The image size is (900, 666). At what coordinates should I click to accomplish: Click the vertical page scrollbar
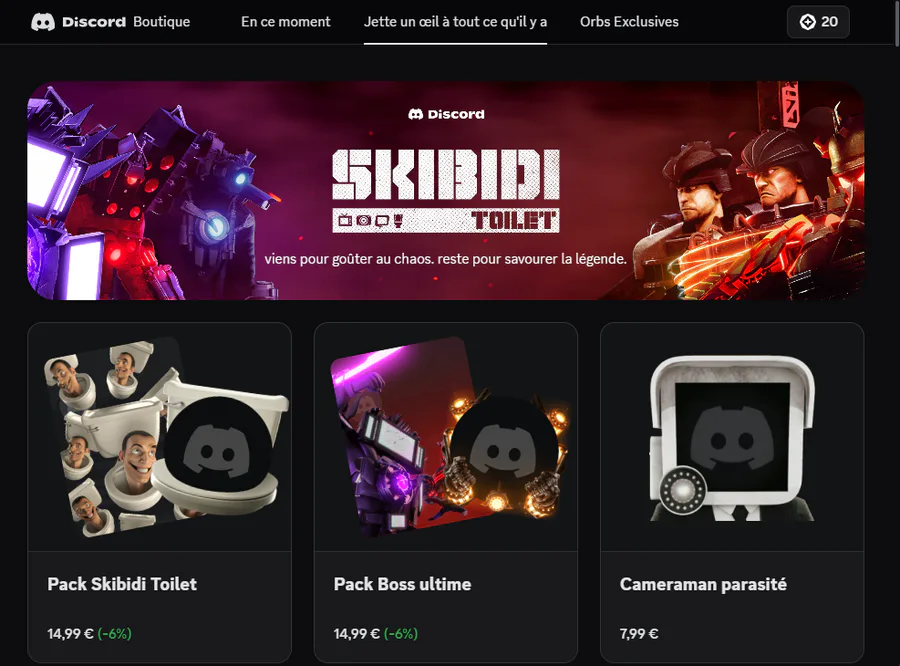coord(897,23)
